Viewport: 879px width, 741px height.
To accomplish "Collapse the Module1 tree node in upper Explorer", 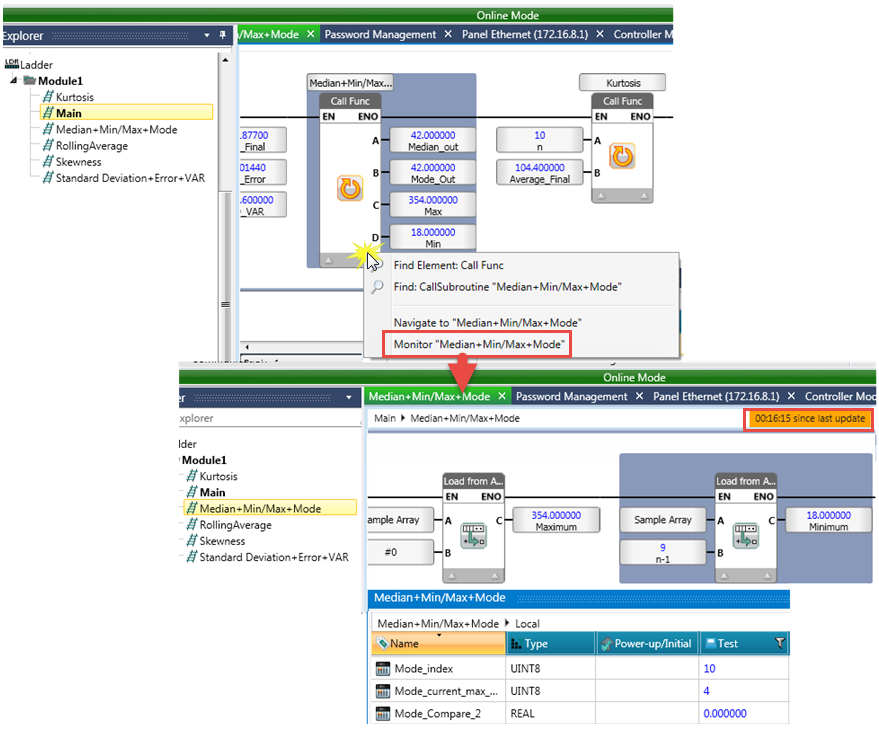I will 14,81.
